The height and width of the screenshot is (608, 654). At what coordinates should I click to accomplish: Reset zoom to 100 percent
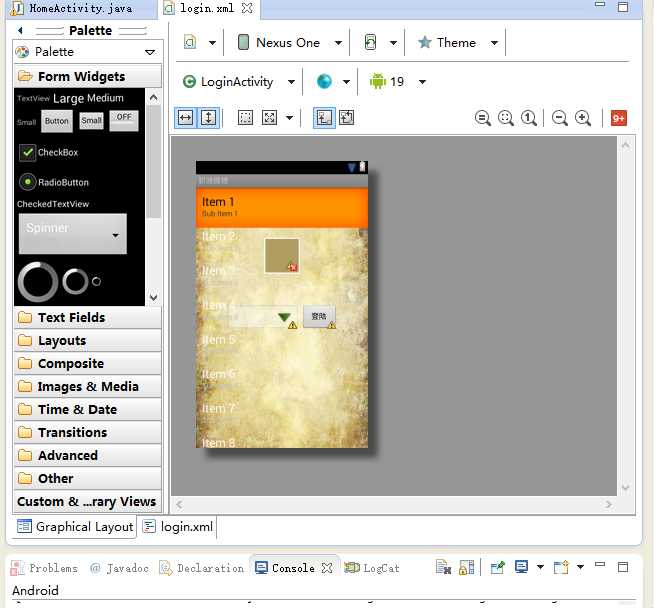tap(529, 118)
